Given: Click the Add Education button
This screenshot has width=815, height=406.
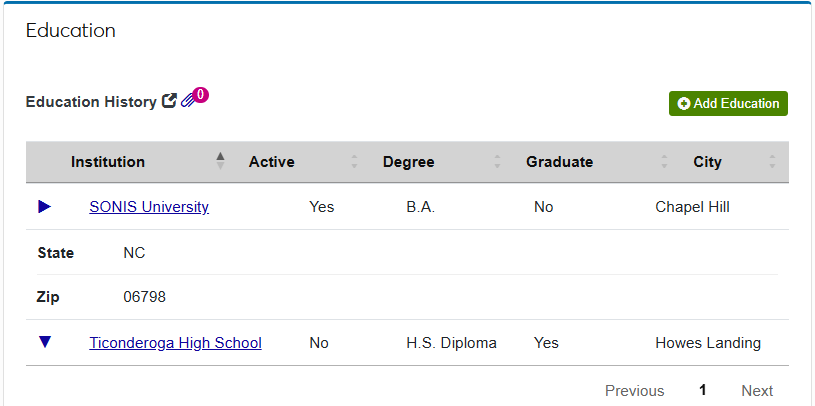Looking at the screenshot, I should (728, 103).
